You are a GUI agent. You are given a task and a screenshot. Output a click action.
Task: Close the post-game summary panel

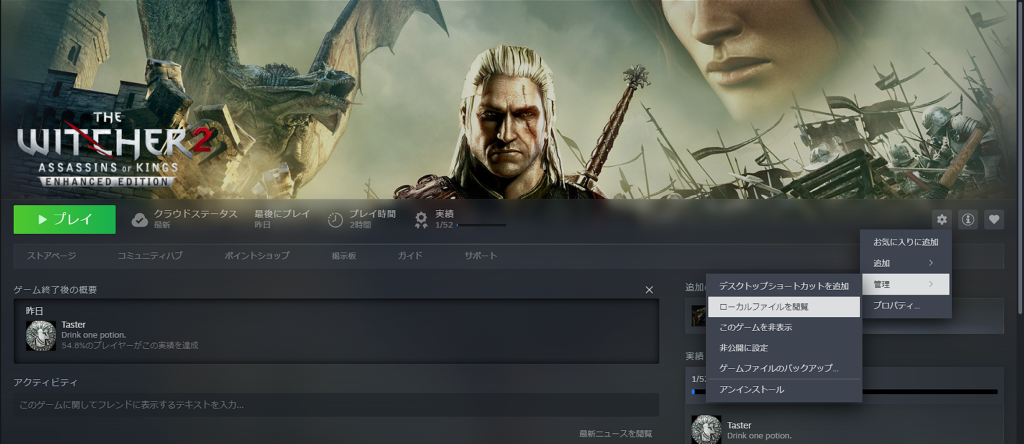coord(649,290)
